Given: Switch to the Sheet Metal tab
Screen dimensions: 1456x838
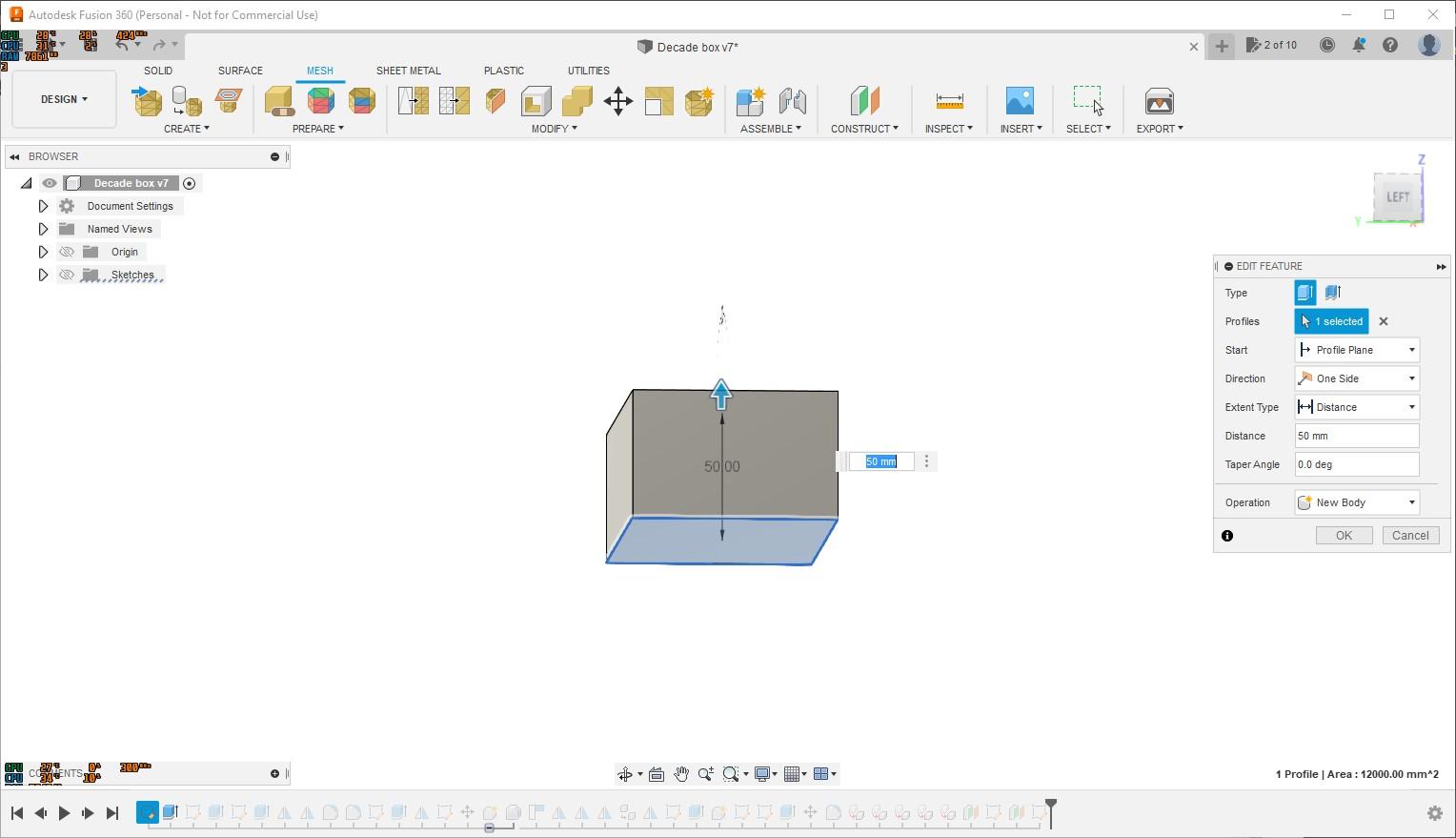Looking at the screenshot, I should pos(409,71).
